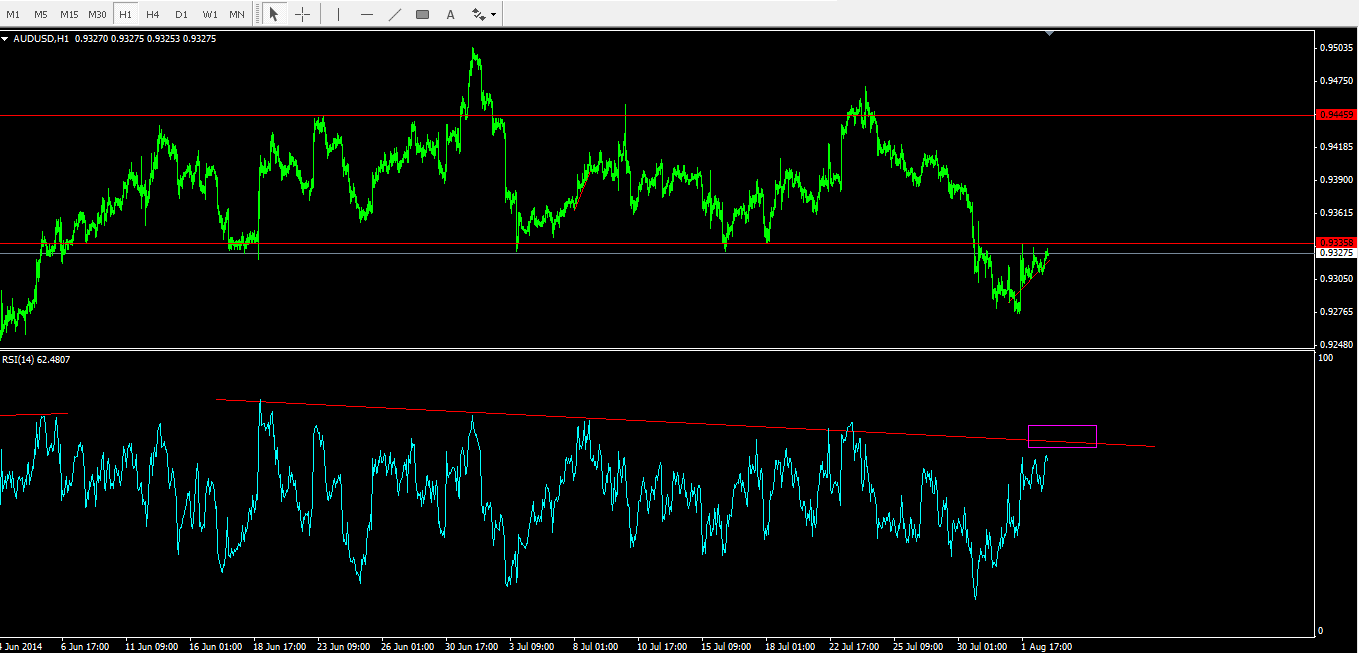Set the monthly MN timeframe

coord(237,14)
